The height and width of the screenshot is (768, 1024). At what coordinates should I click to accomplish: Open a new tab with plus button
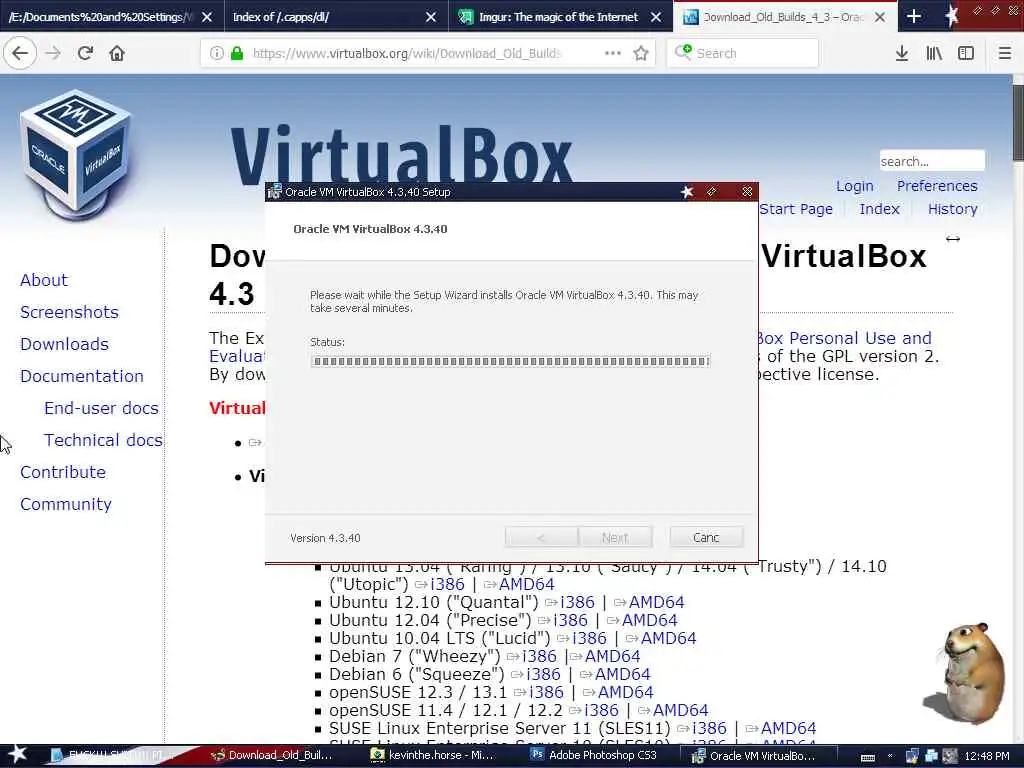pos(914,16)
